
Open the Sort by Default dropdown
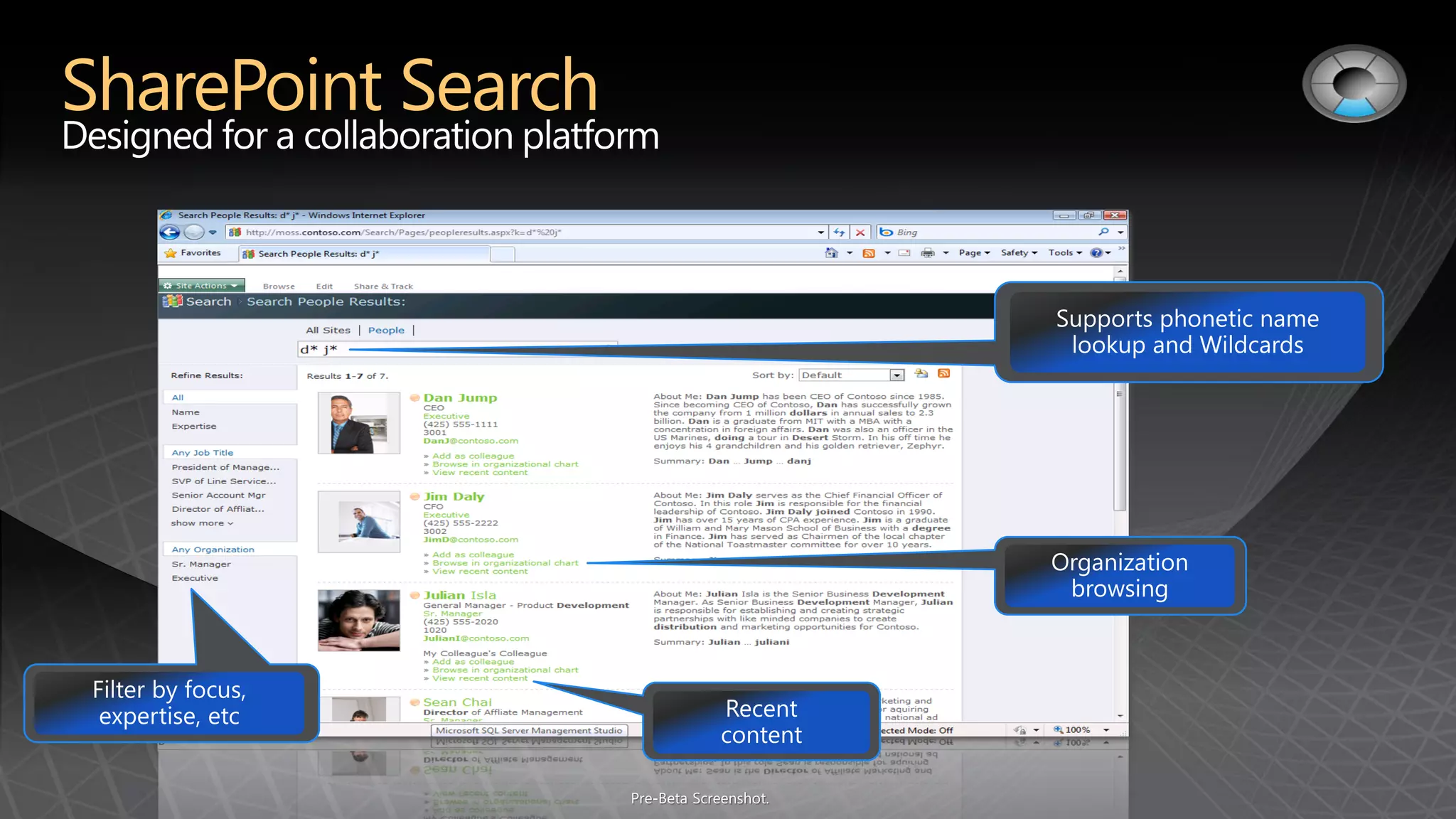[x=897, y=375]
